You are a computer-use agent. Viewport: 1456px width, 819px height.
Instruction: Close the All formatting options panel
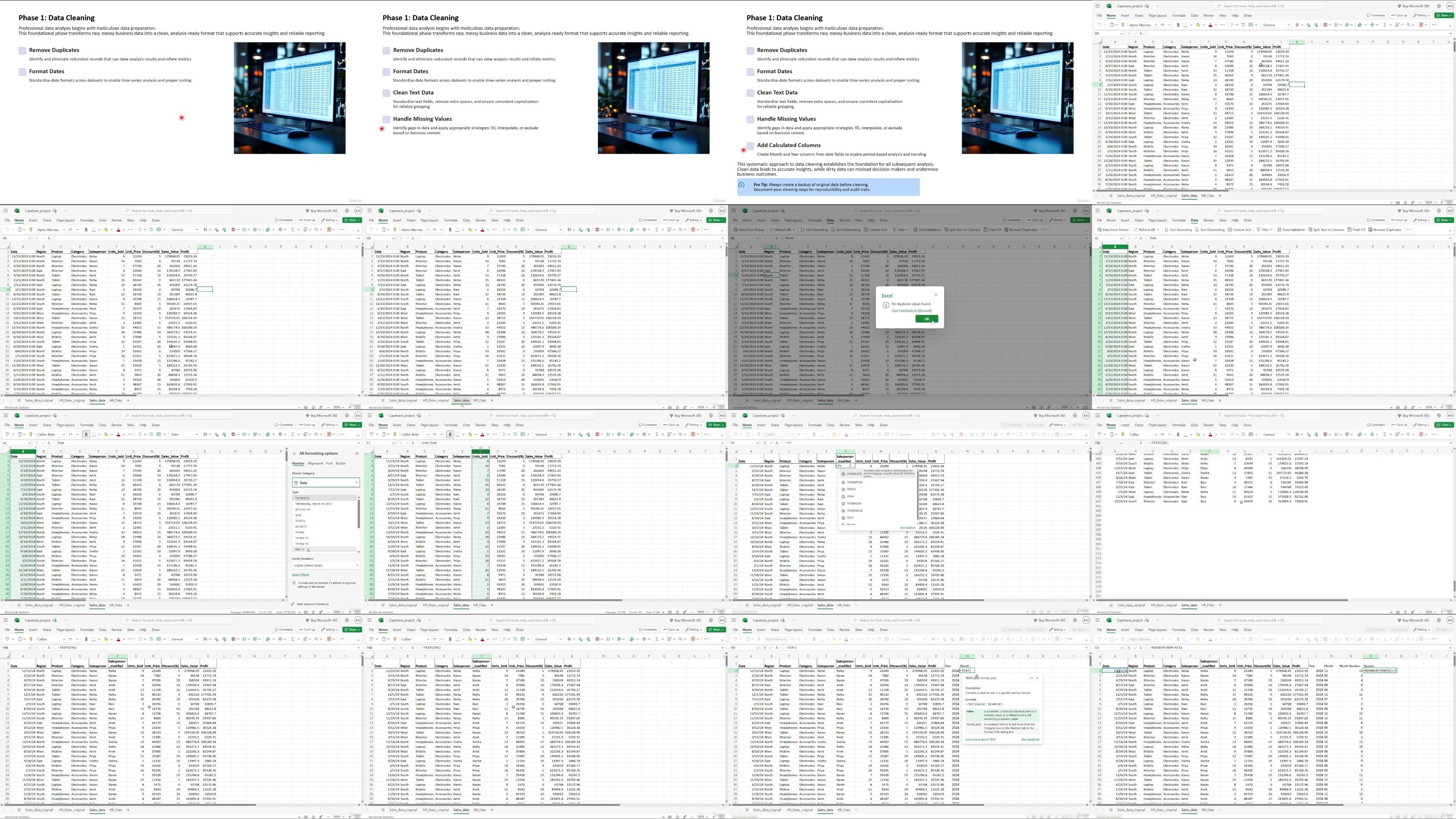pos(357,453)
